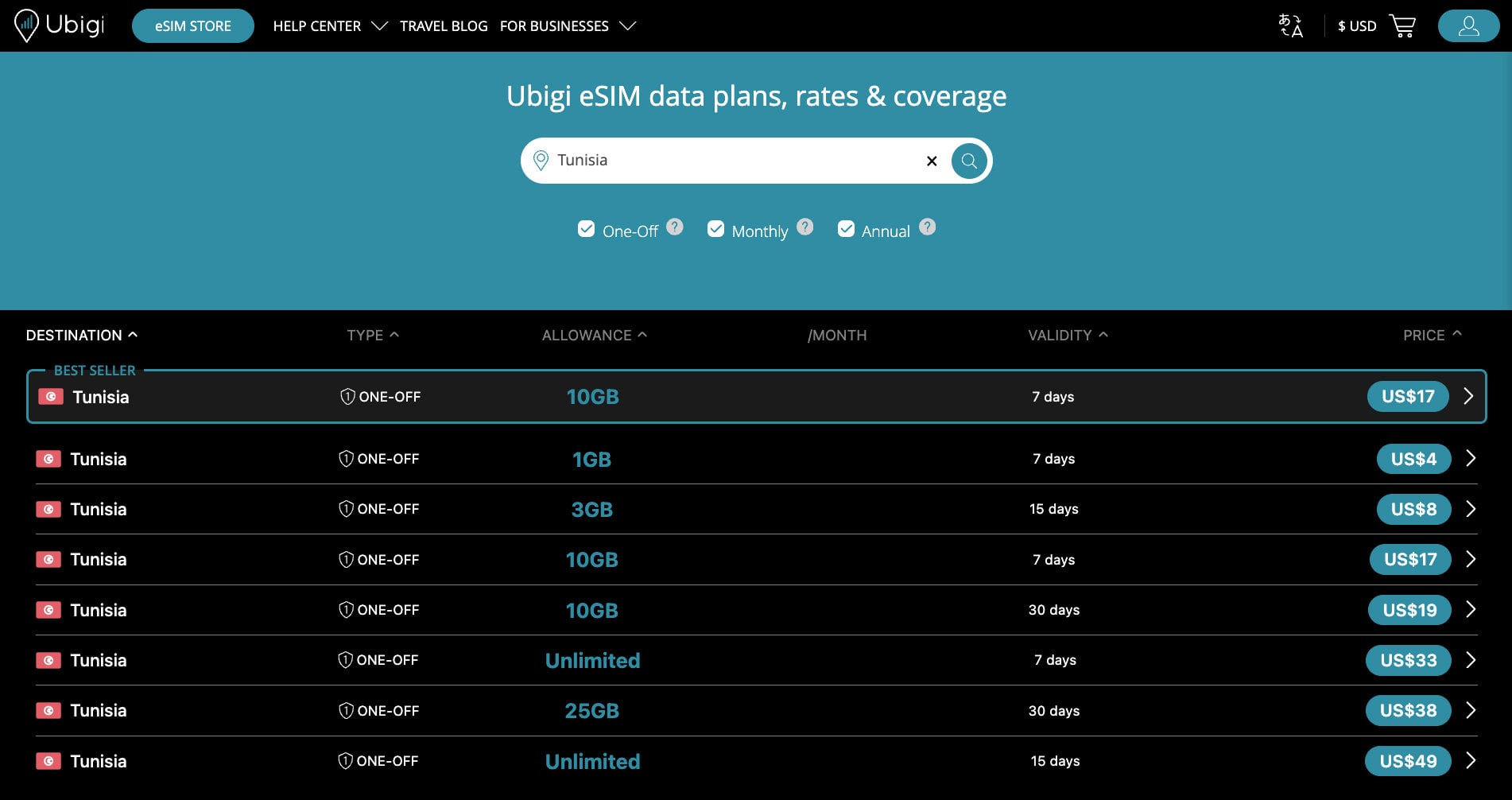This screenshot has width=1512, height=800.
Task: Clear the Tunisia search with the X icon
Action: pyautogui.click(x=932, y=161)
